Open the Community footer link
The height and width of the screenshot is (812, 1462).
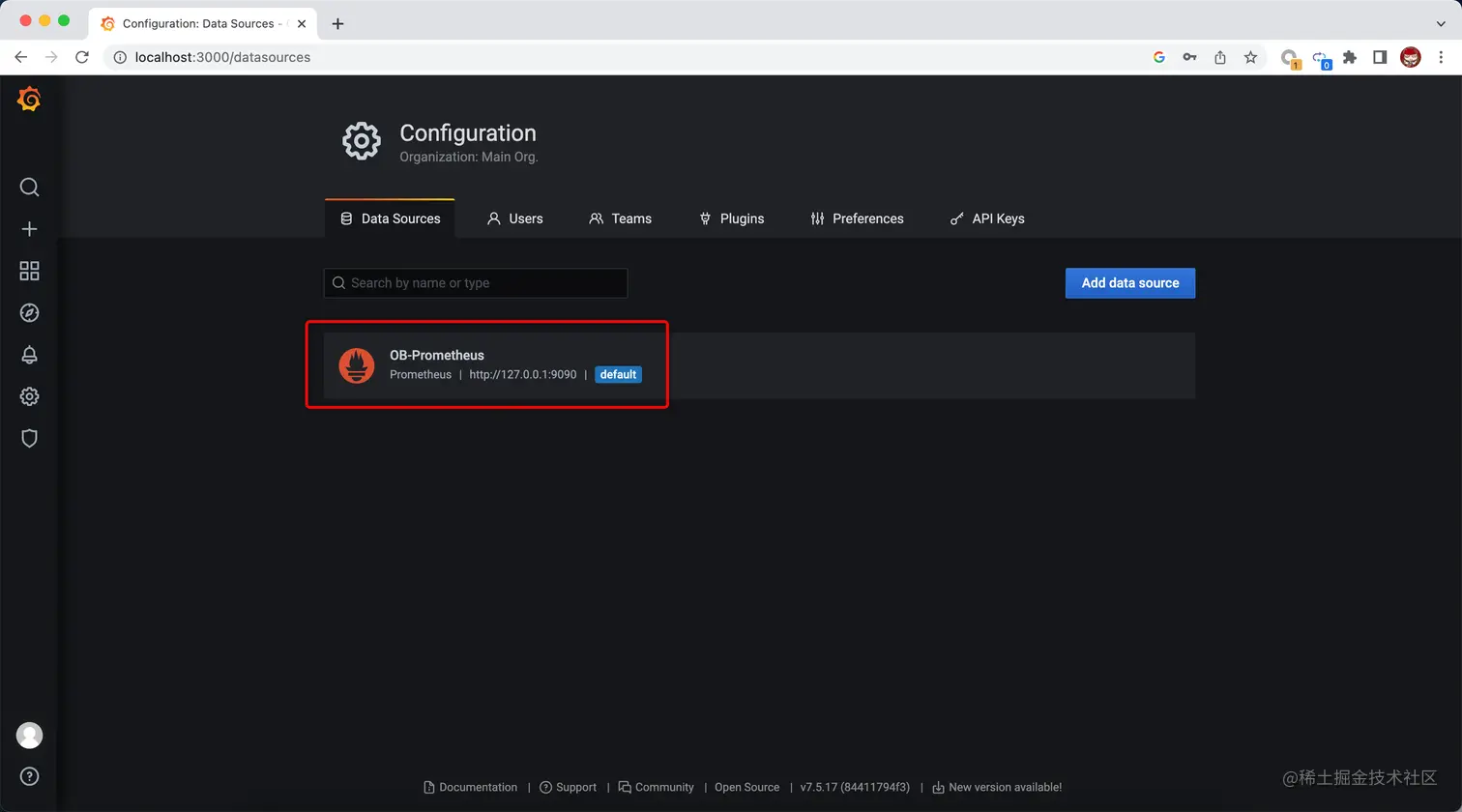pyautogui.click(x=656, y=787)
